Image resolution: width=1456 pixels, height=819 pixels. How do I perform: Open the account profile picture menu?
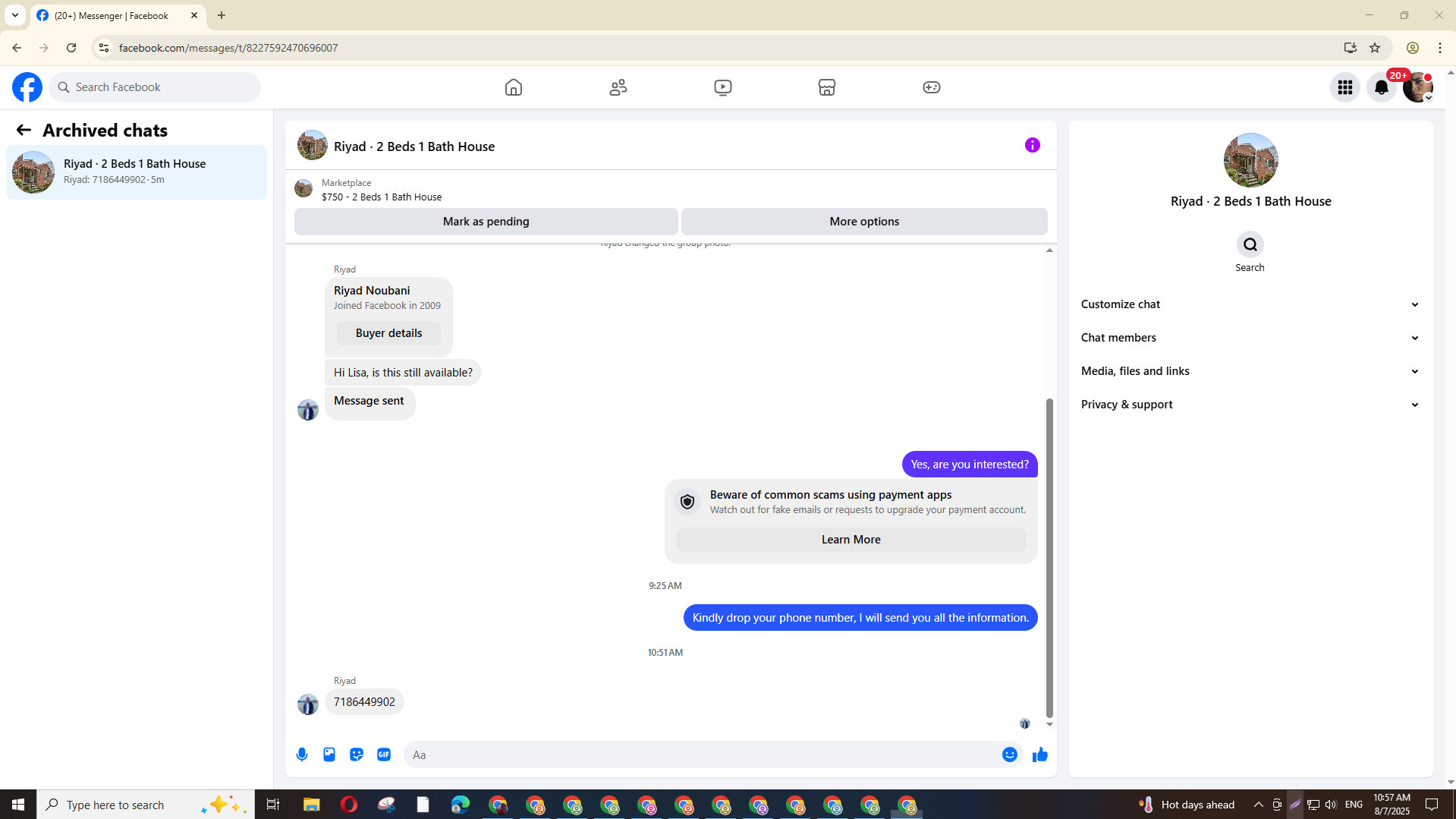[1418, 87]
